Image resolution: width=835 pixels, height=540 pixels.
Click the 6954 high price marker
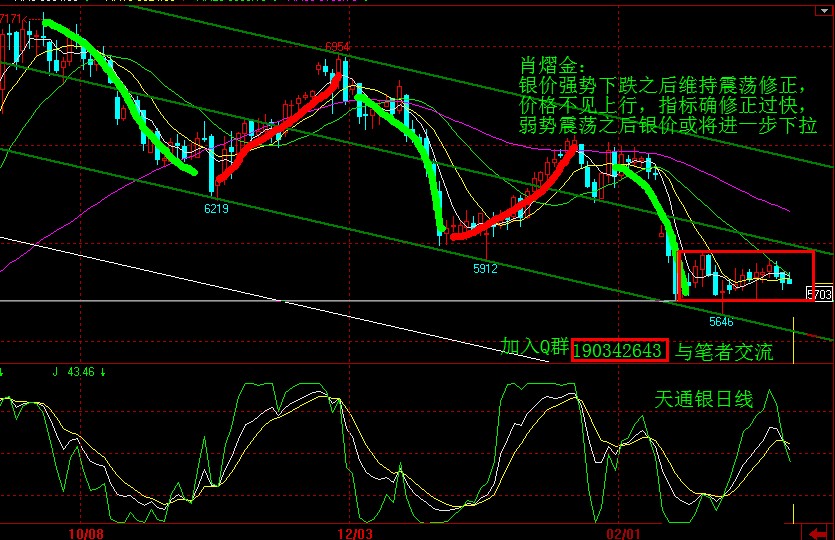pyautogui.click(x=337, y=47)
